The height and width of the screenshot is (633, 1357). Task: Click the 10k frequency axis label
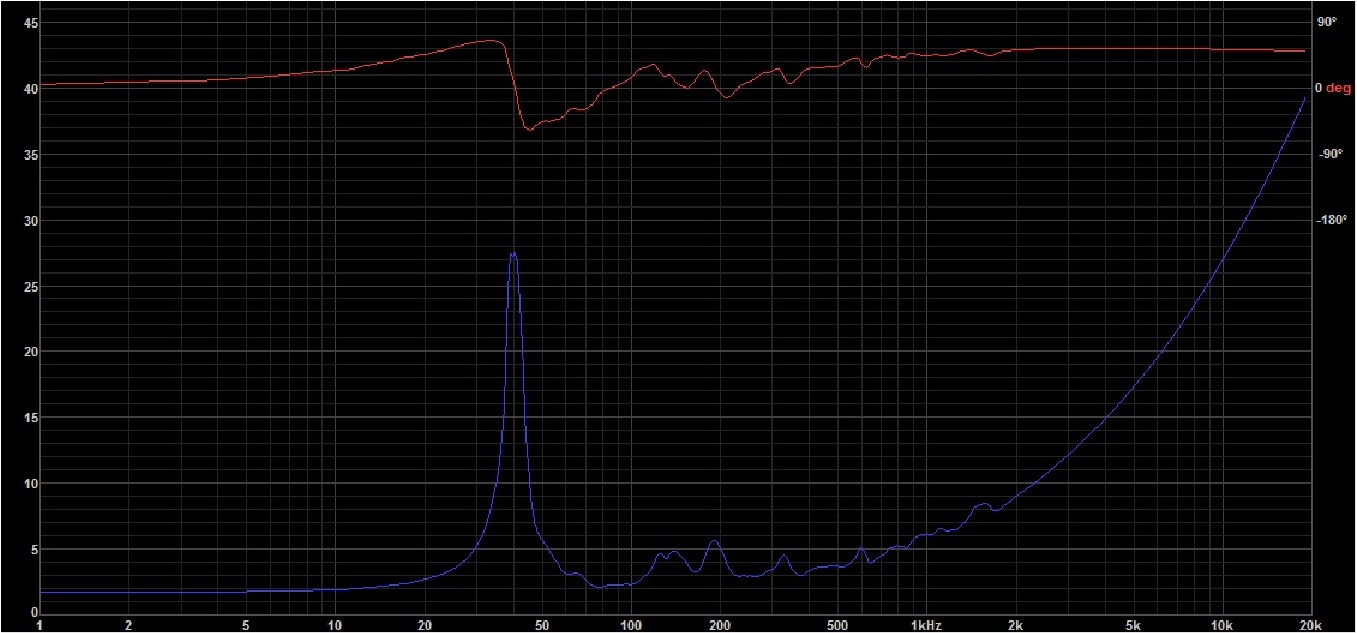tap(1221, 625)
